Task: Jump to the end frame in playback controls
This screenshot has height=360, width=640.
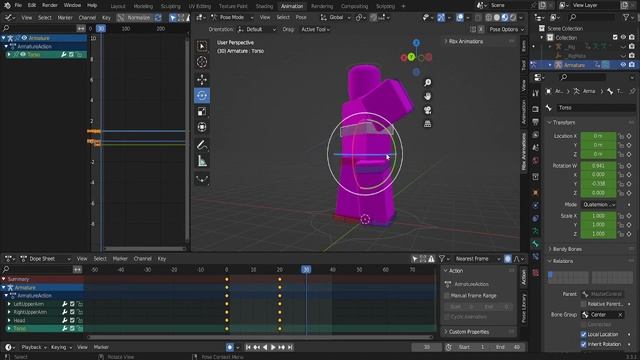Action: (290, 347)
